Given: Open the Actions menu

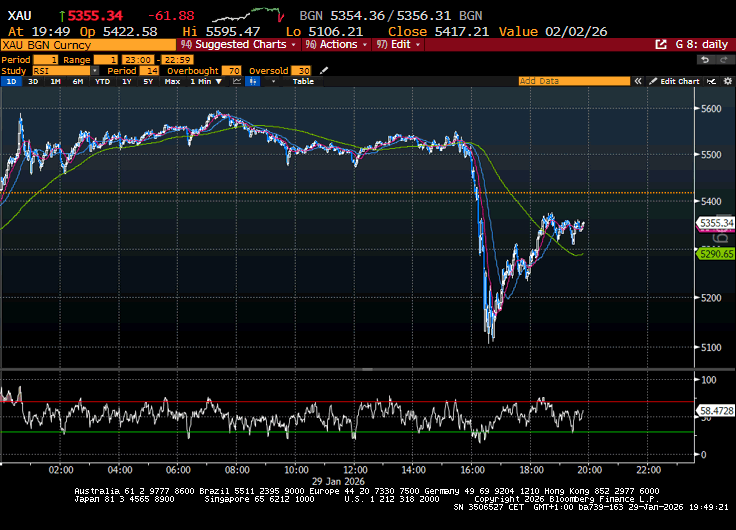Looking at the screenshot, I should [x=338, y=45].
